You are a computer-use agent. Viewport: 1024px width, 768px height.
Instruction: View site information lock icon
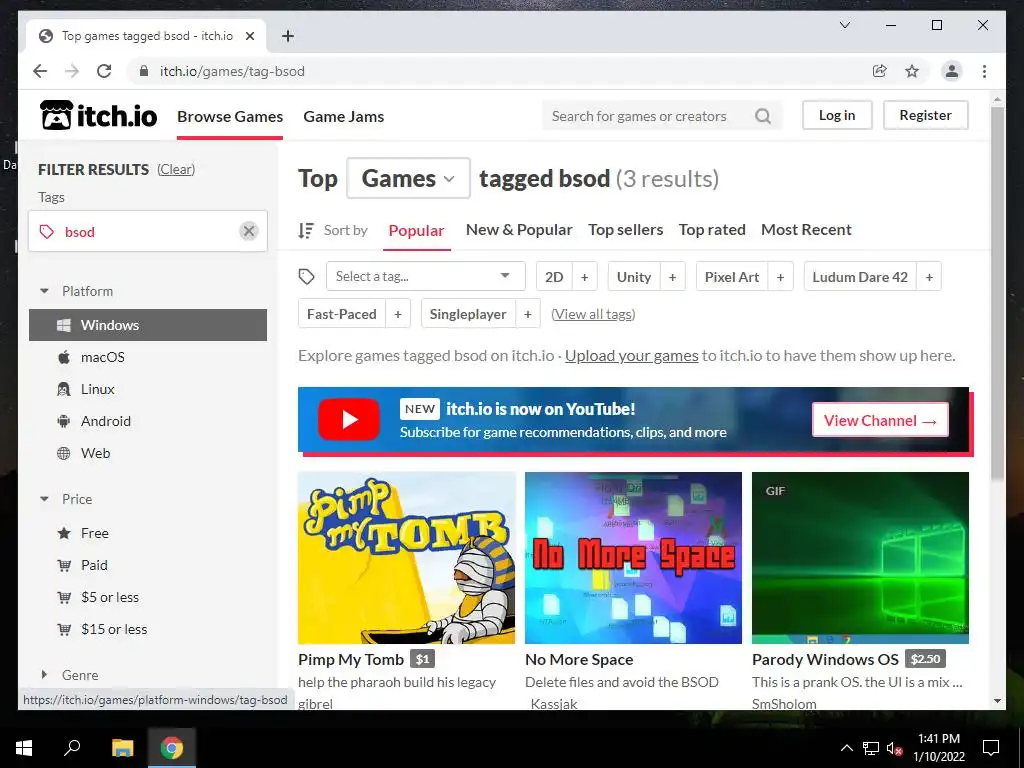pos(144,71)
